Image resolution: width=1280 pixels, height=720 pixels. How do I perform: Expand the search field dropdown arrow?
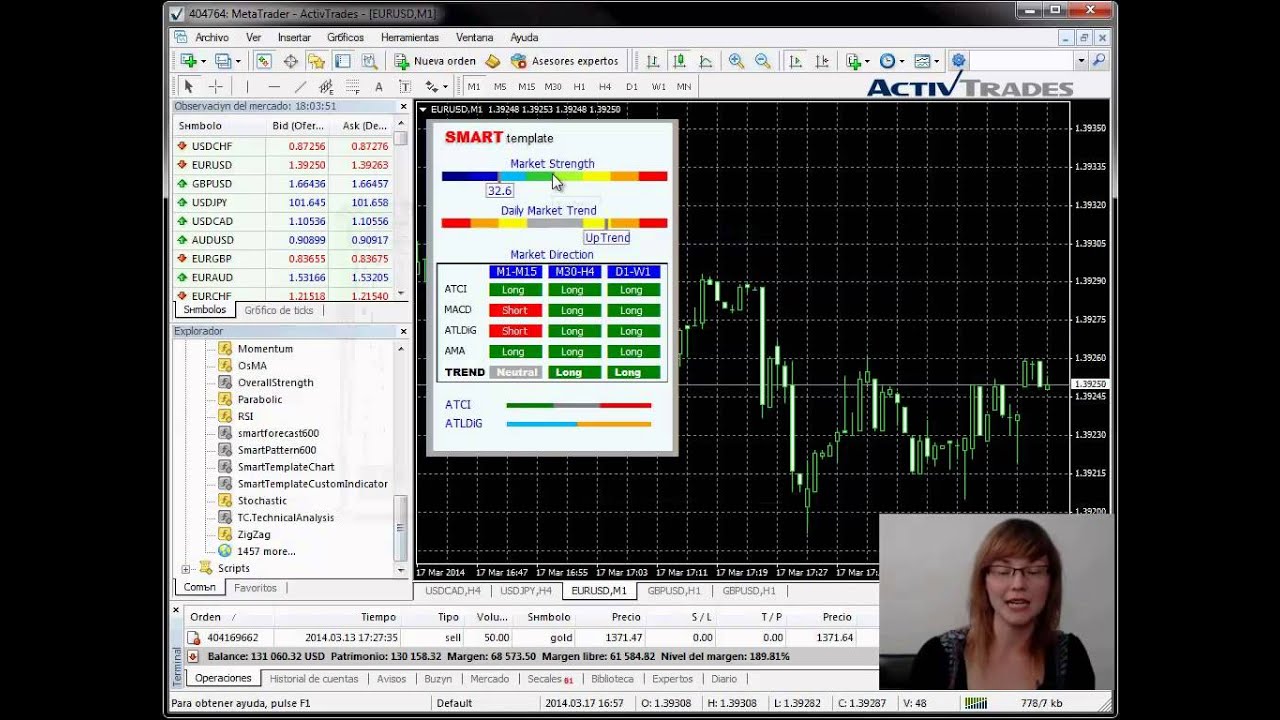[1081, 61]
